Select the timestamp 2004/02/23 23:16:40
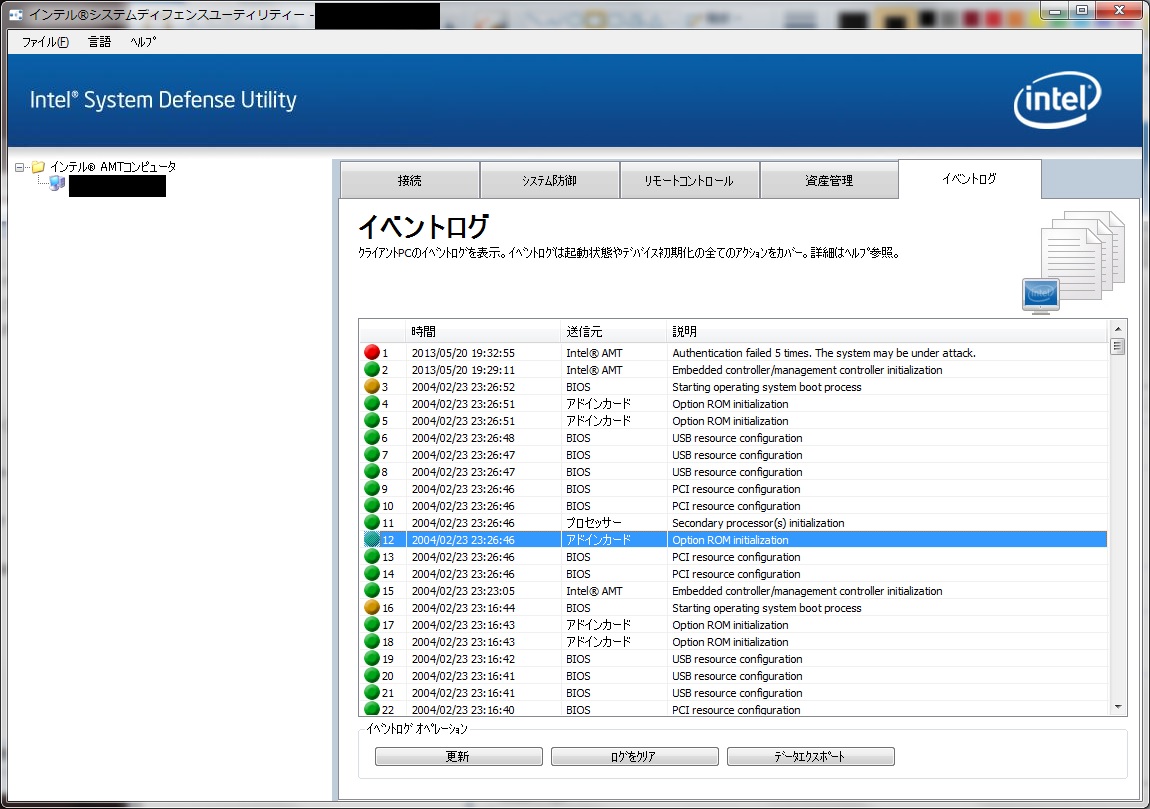The image size is (1150, 809). click(463, 709)
